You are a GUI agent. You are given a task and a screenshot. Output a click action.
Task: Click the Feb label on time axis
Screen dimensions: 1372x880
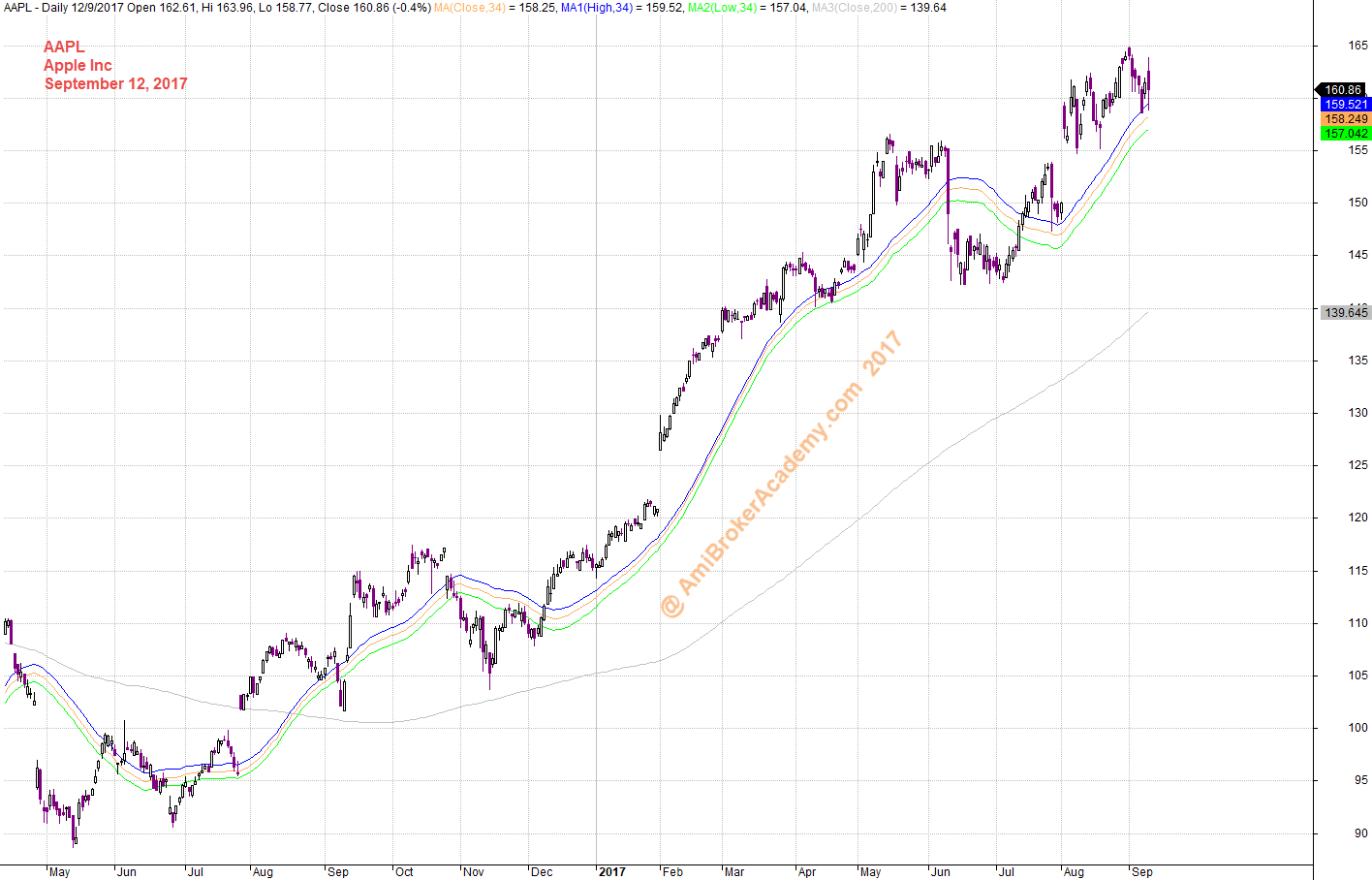click(x=672, y=872)
